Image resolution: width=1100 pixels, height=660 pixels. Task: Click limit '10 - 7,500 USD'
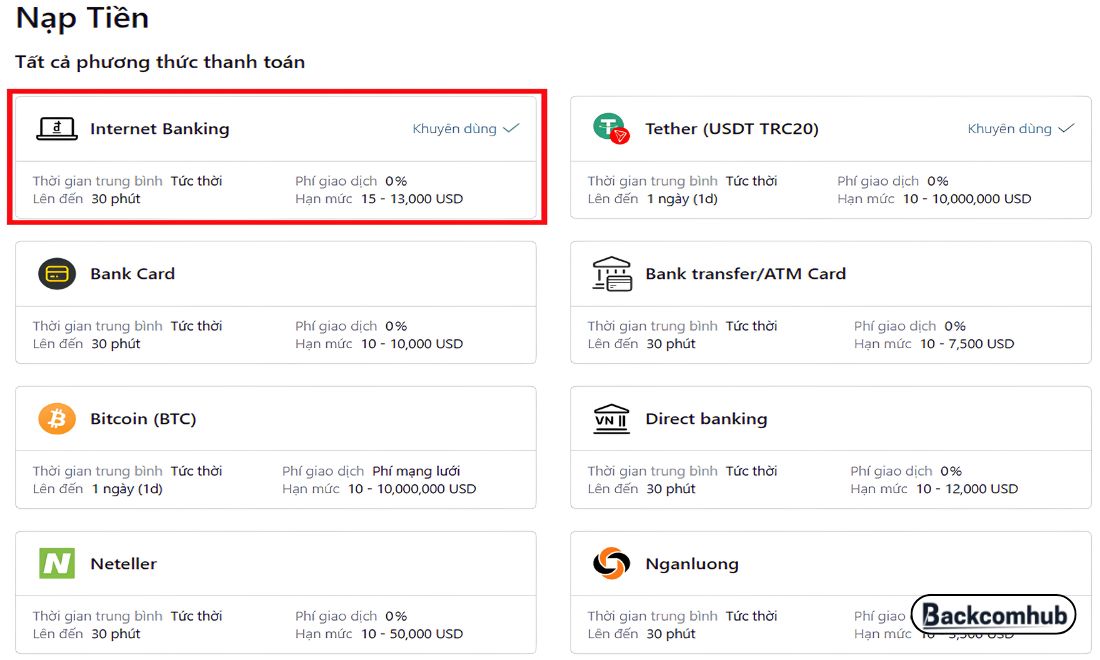tap(967, 344)
